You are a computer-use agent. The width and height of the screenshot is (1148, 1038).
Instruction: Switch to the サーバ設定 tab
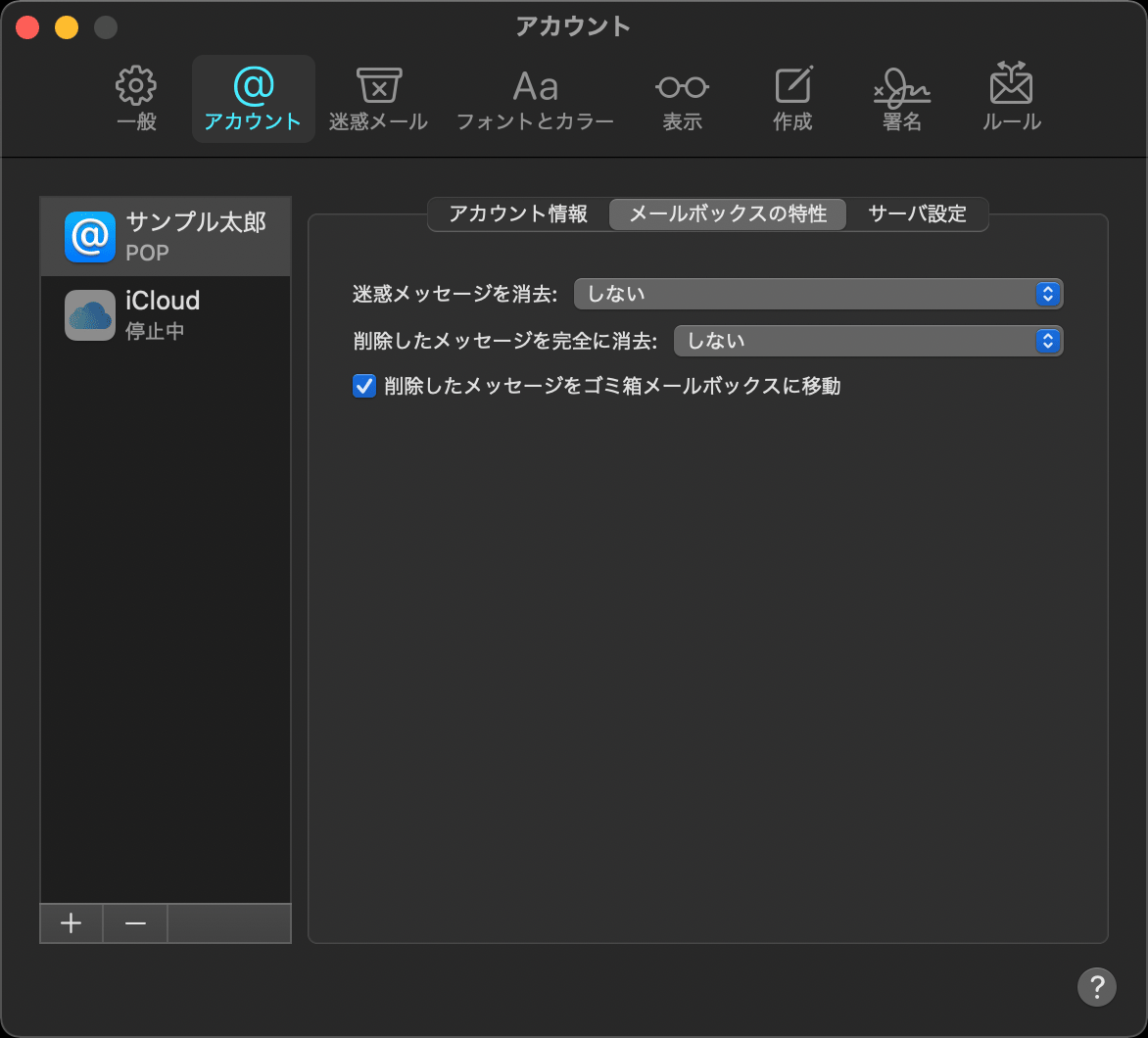(x=917, y=213)
